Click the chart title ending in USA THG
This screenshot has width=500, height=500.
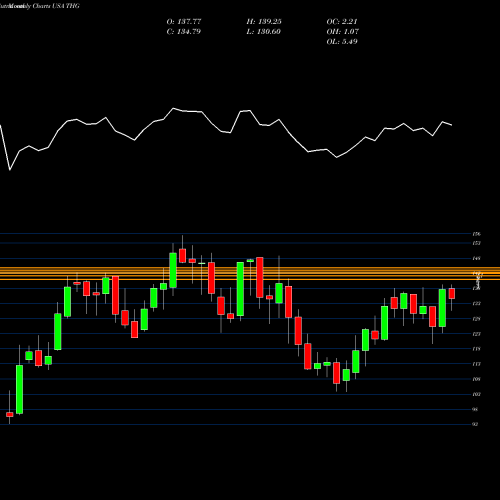coord(40,6)
